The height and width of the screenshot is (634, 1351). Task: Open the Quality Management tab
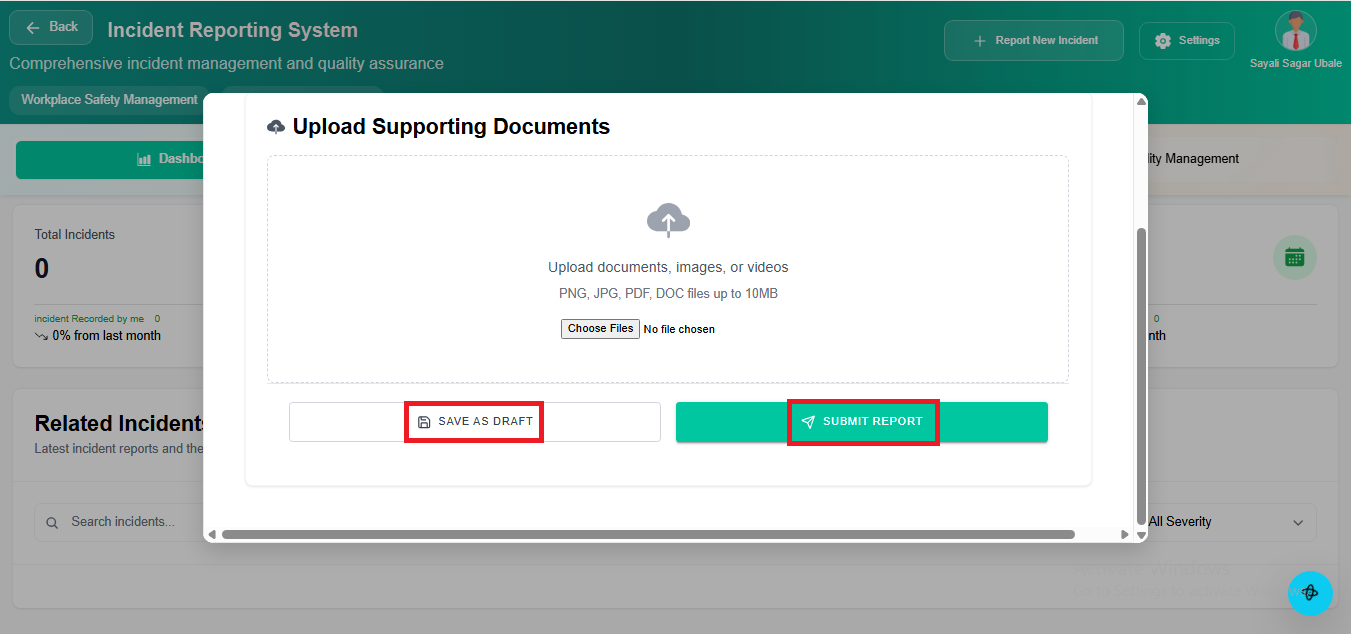tap(1195, 158)
